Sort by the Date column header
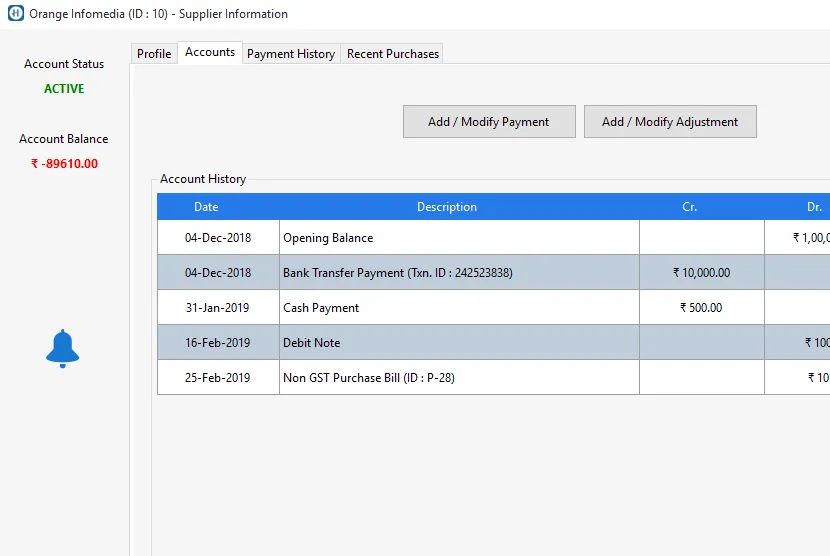Viewport: 830px width, 556px height. (206, 207)
